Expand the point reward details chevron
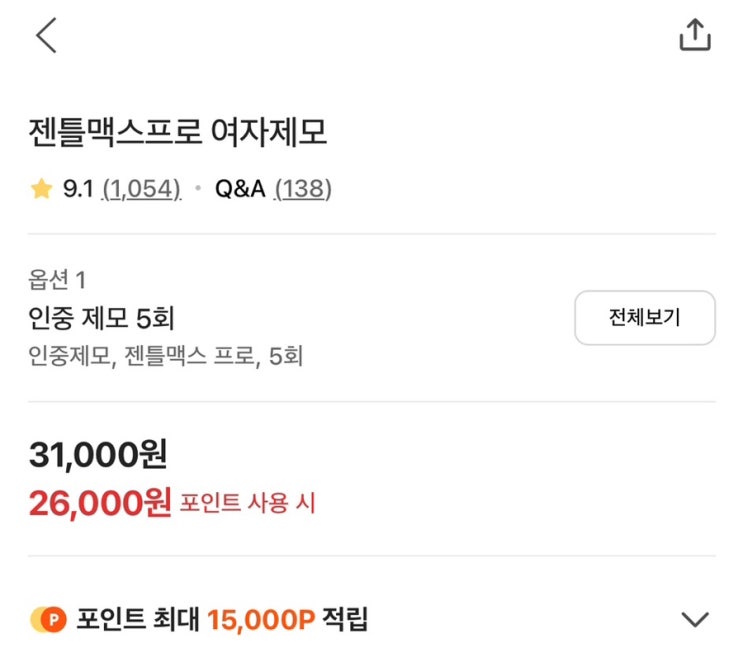This screenshot has width=743, height=667. click(694, 619)
